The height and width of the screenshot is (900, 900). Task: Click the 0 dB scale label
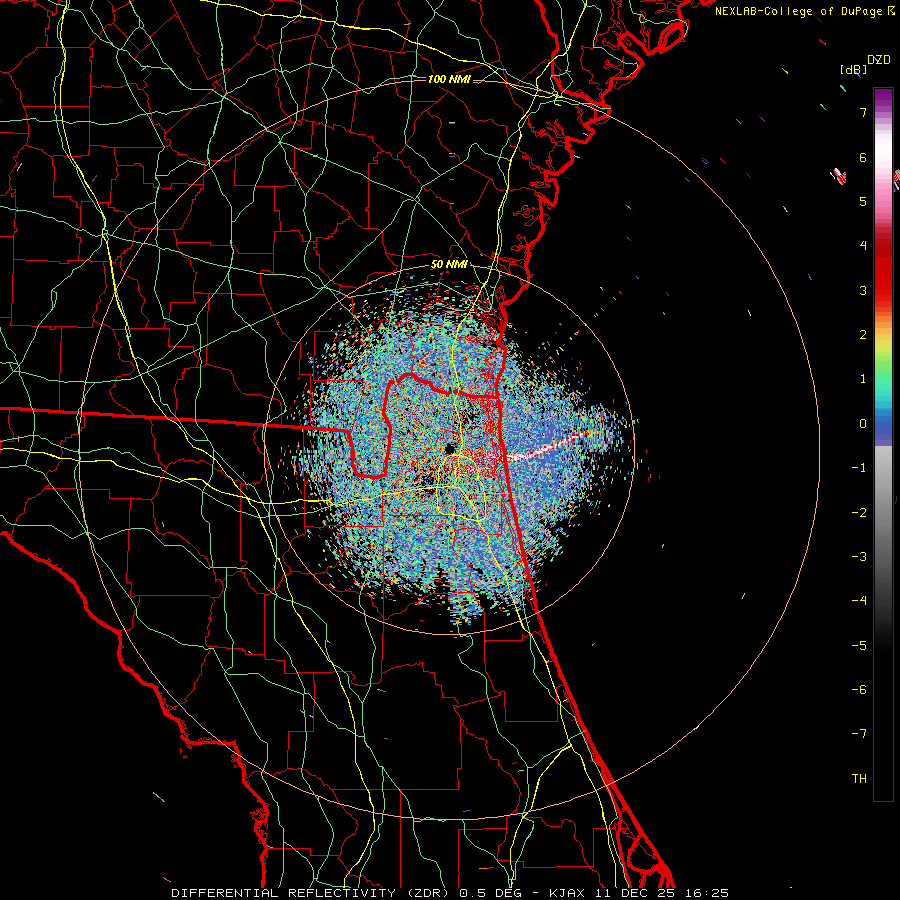click(x=863, y=424)
